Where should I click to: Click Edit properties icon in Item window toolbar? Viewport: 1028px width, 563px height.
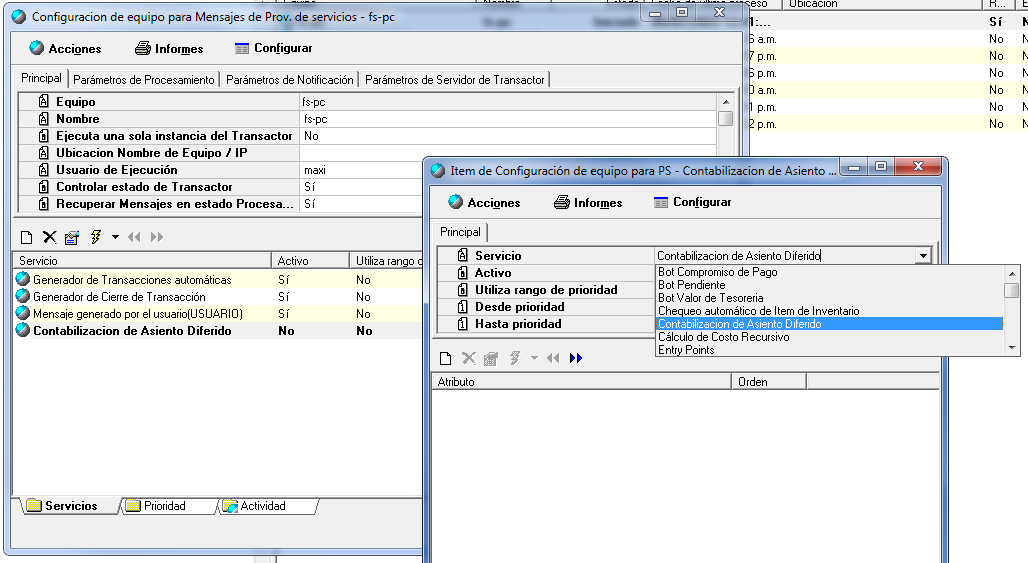pos(490,359)
